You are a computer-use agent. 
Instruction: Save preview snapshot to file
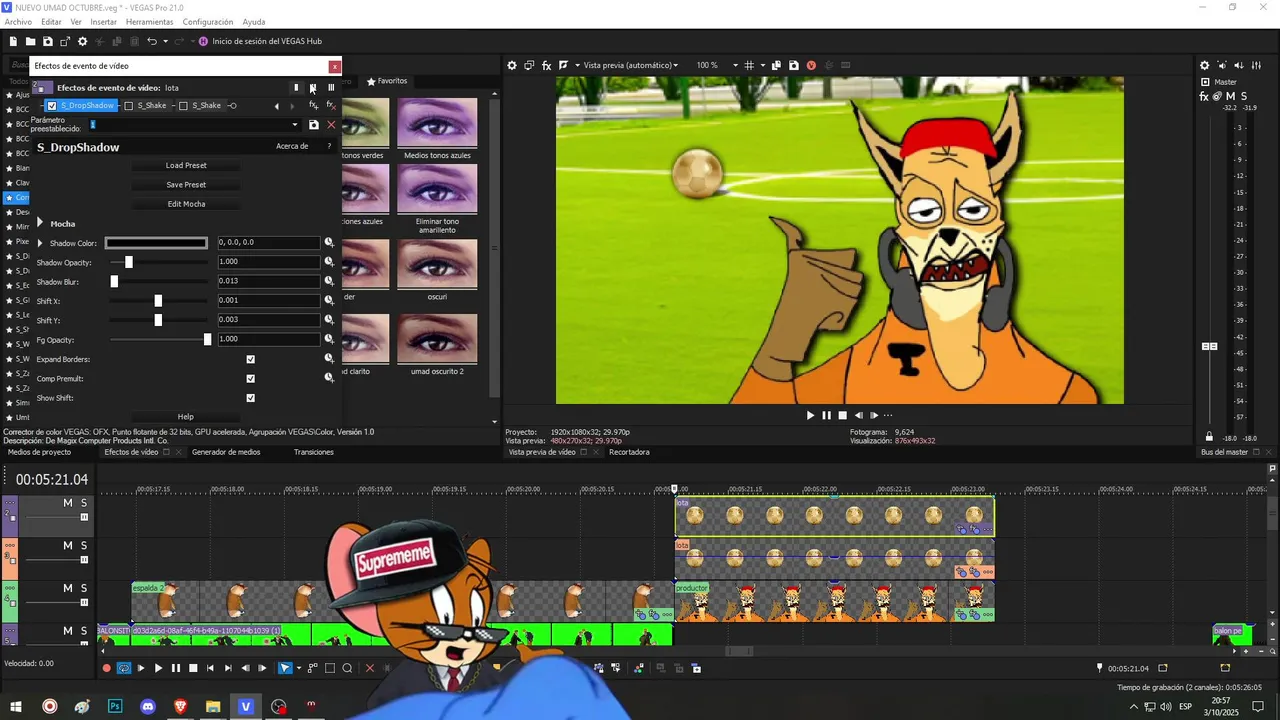tap(794, 65)
